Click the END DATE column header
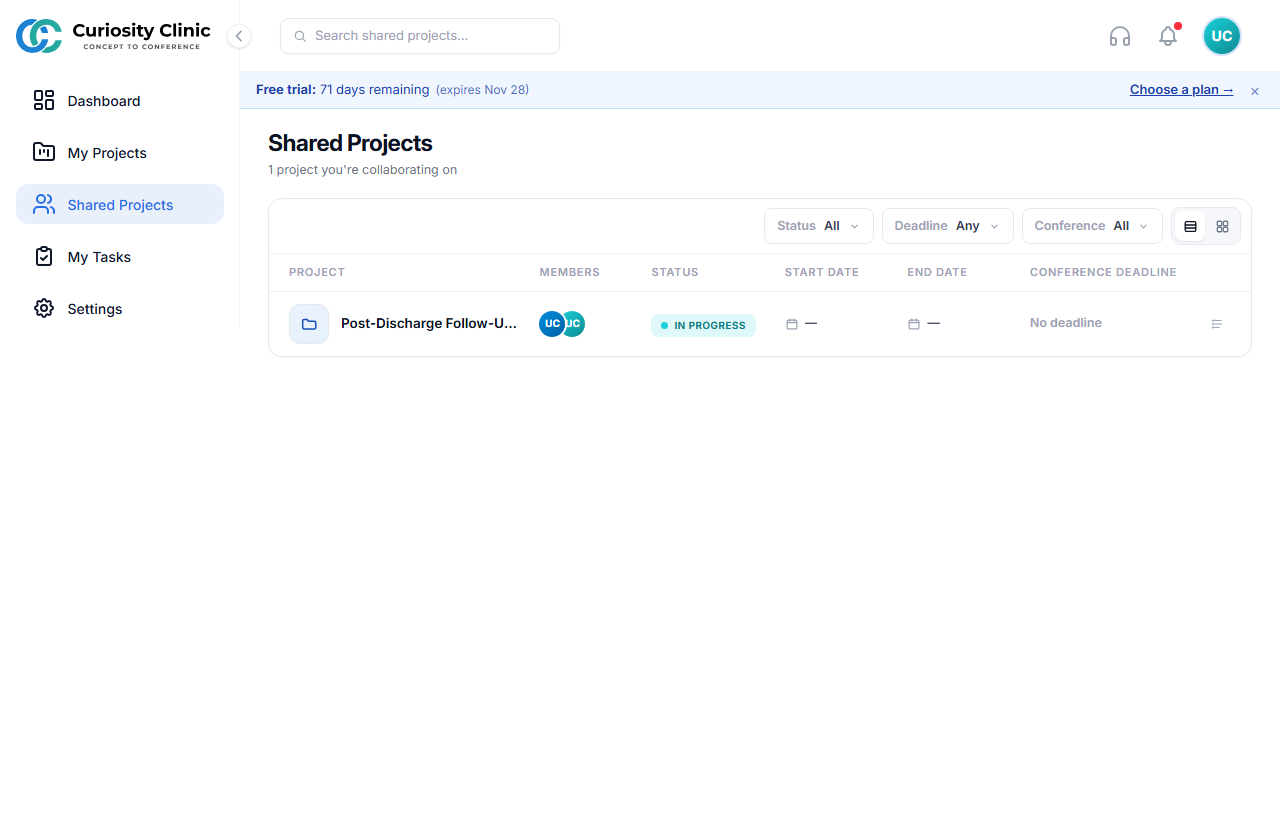The image size is (1280, 829). click(x=937, y=272)
